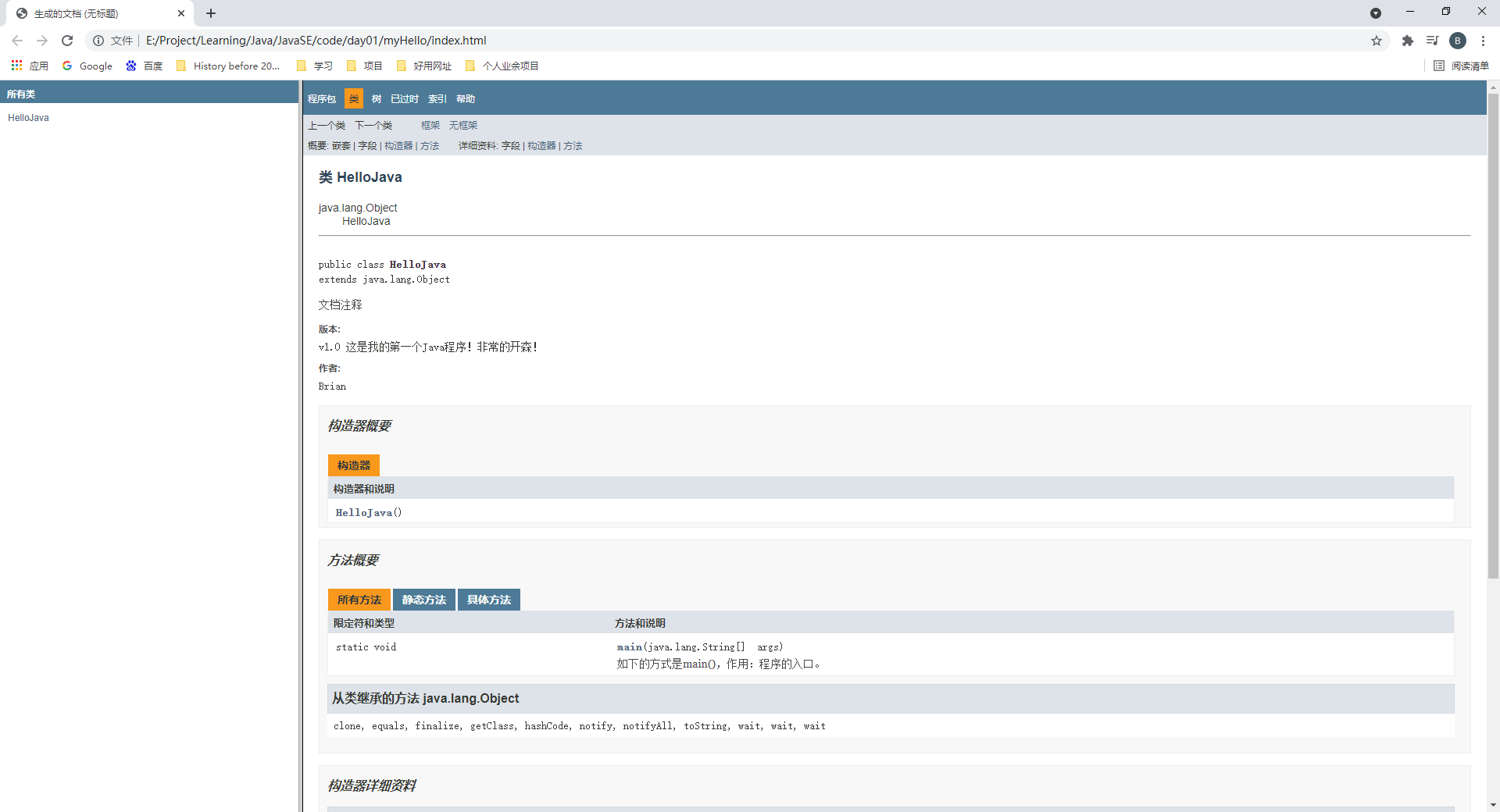The image size is (1500, 812).
Task: Open the 已过时 navigation item
Action: point(405,99)
